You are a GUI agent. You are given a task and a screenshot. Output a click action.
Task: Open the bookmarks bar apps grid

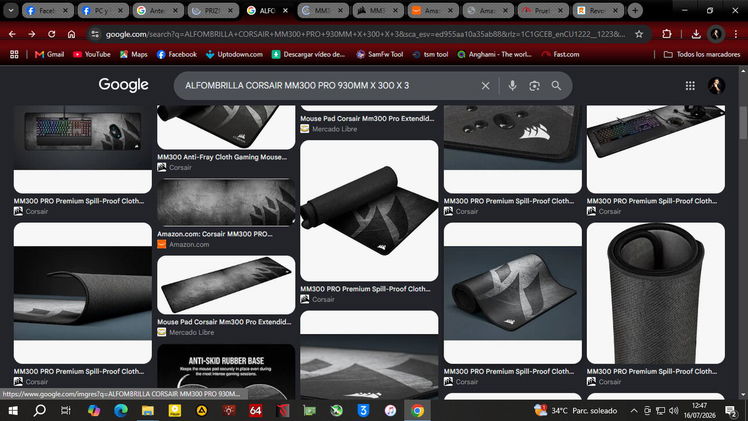pos(14,54)
